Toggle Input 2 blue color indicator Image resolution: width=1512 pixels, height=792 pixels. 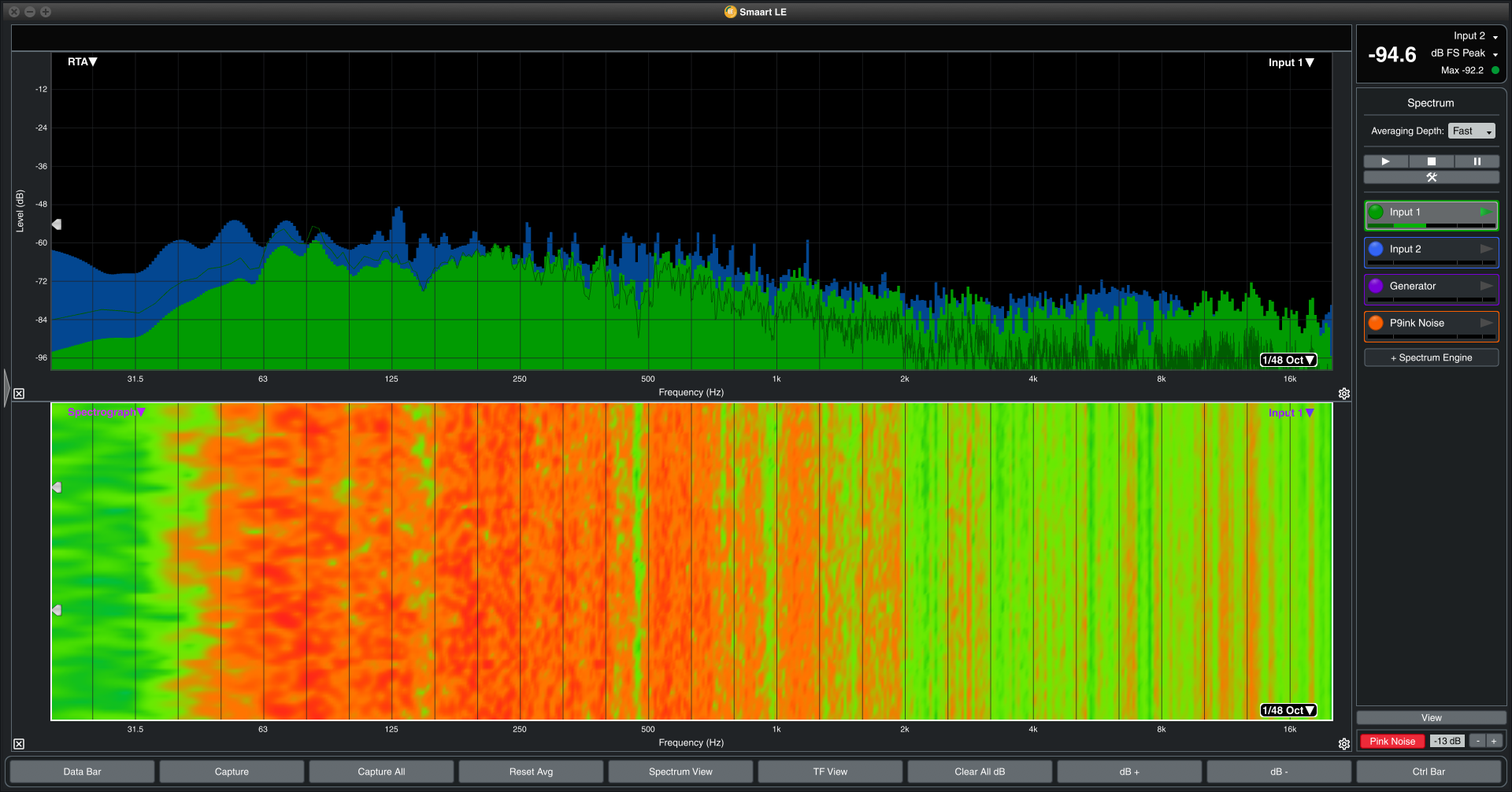1376,249
